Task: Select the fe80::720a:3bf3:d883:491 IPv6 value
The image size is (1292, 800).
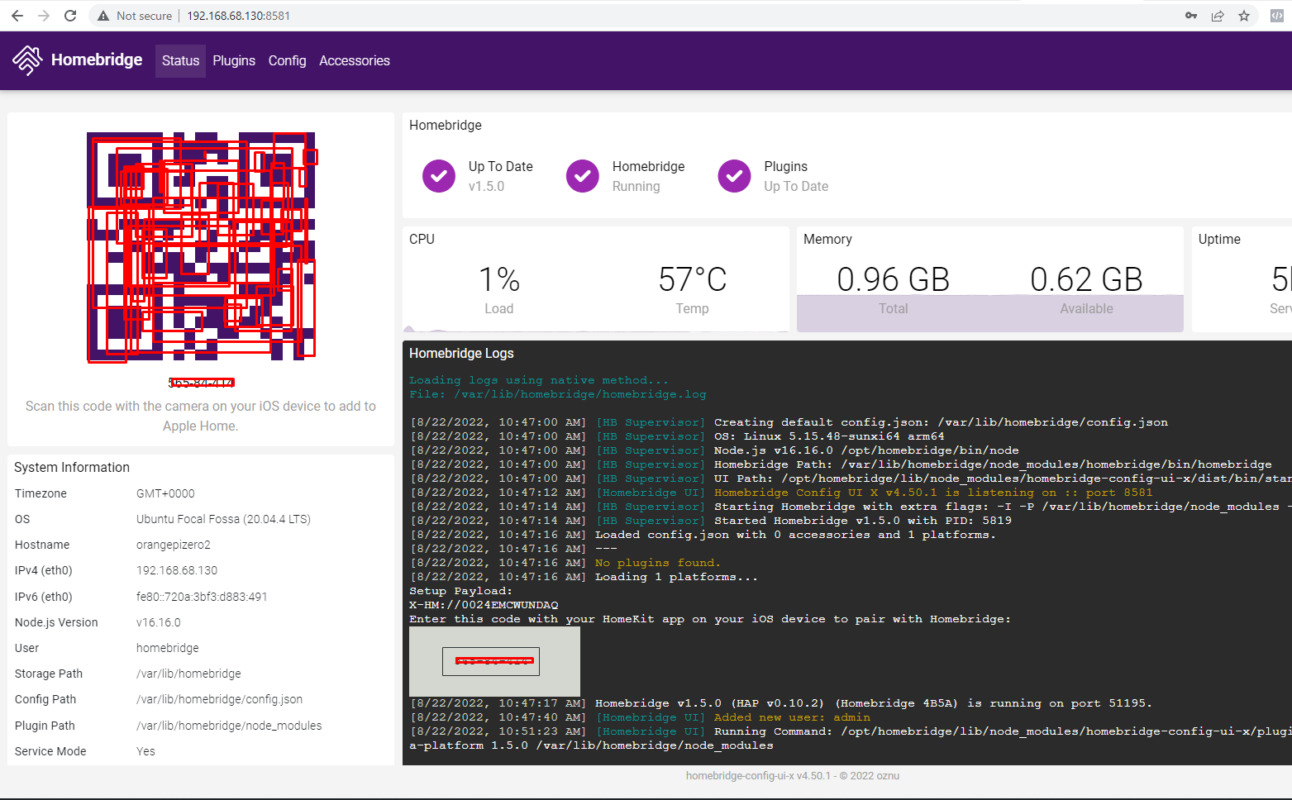Action: tap(202, 597)
